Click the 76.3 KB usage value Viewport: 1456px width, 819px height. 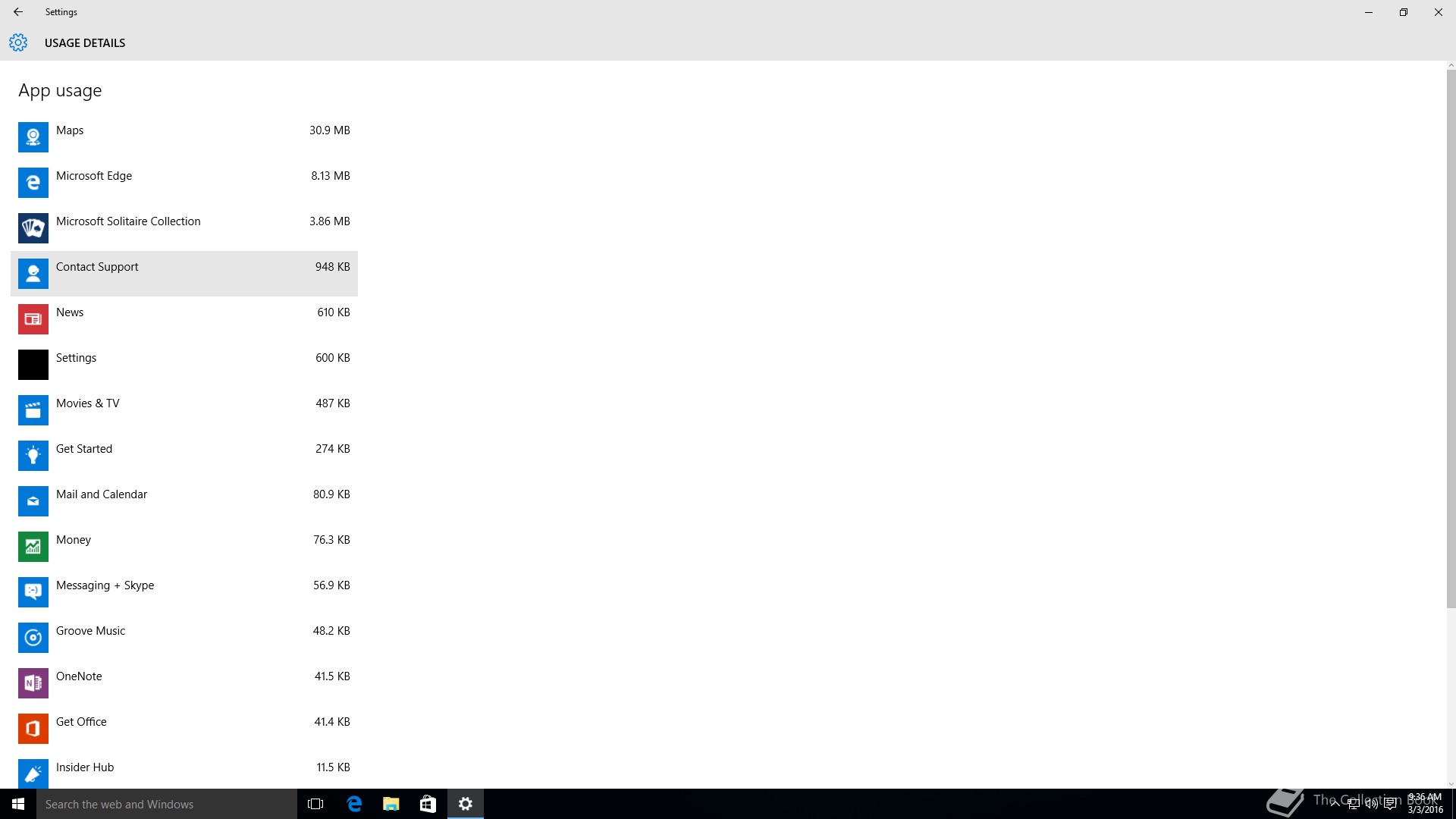pos(331,540)
